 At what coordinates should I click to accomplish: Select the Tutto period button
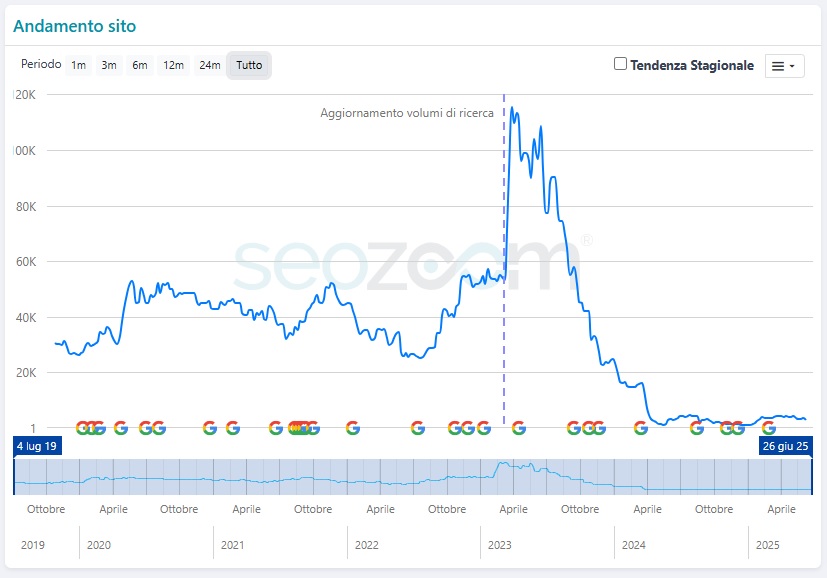click(x=249, y=65)
